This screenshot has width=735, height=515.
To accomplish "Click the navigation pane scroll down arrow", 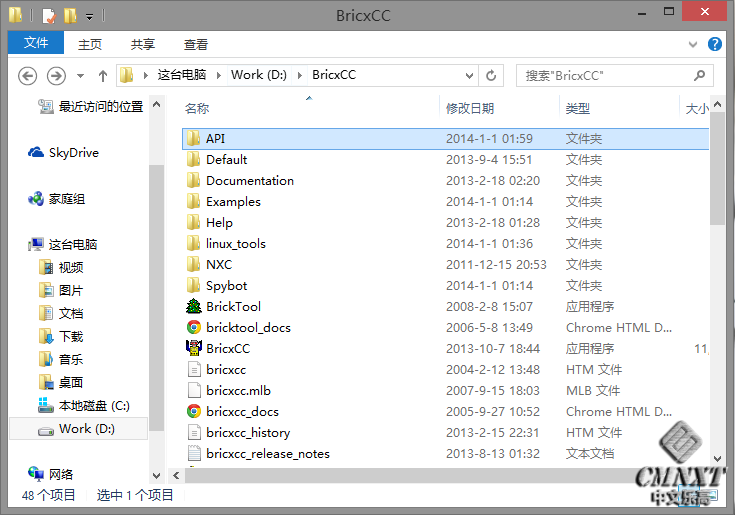I will pos(157,475).
